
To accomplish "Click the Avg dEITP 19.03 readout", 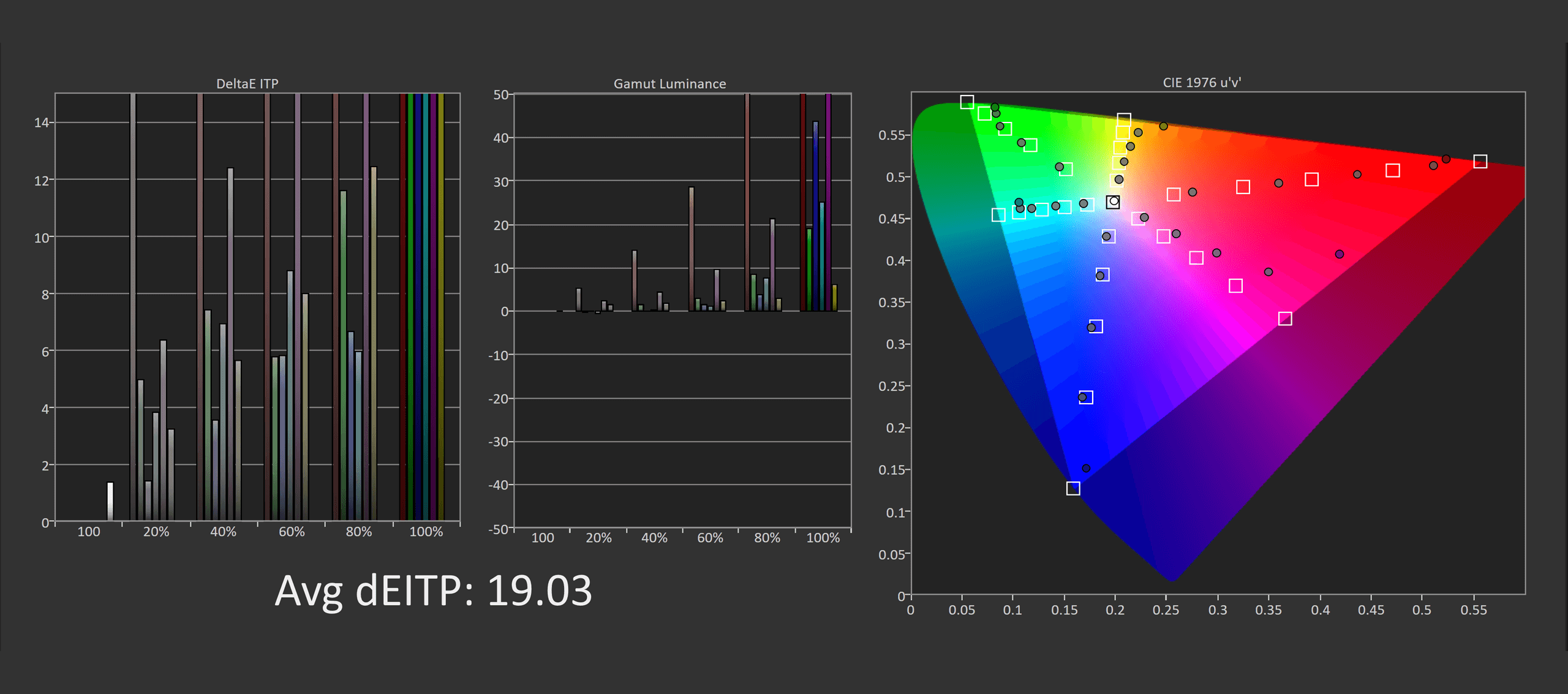I will coord(433,591).
